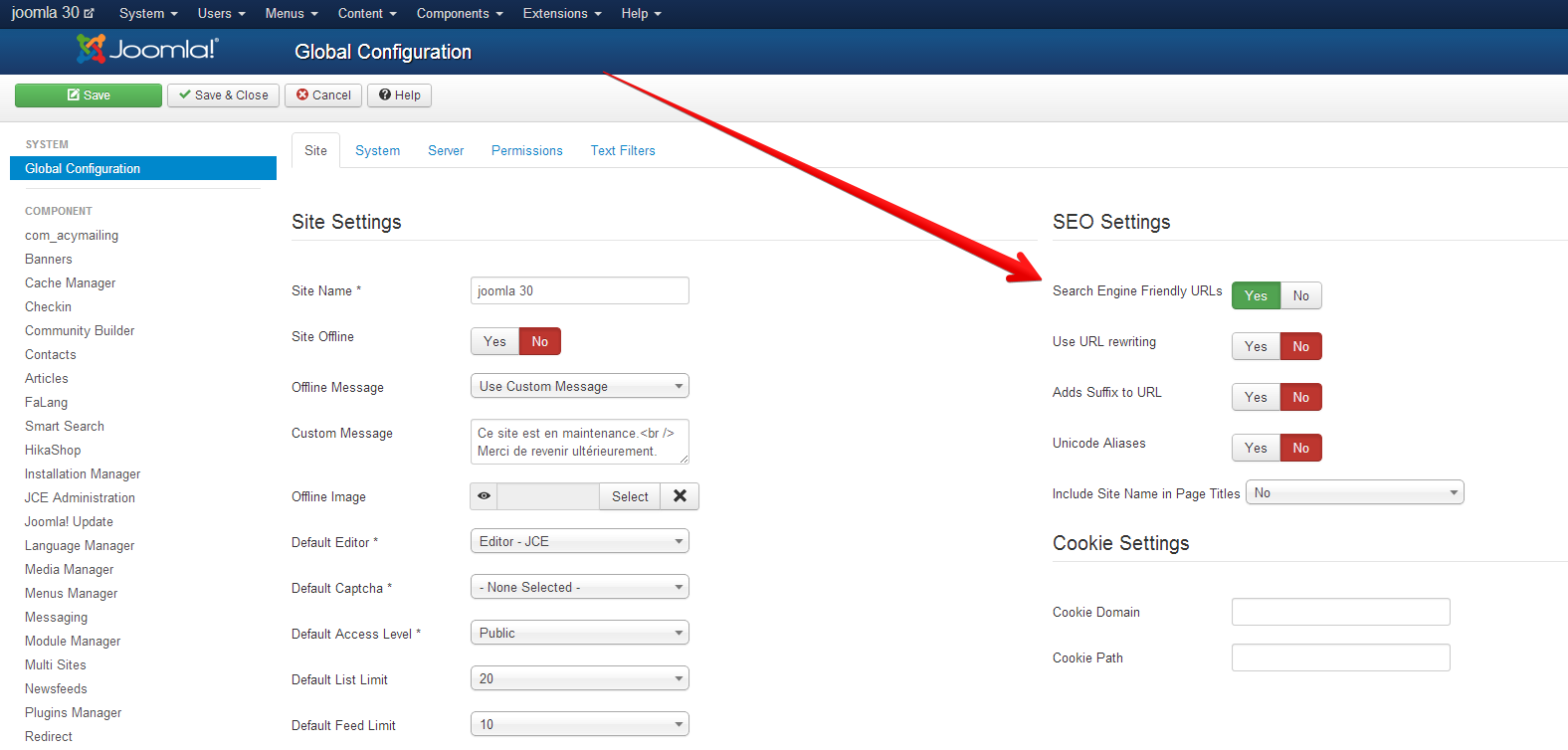
Task: Open the Offline Message dropdown
Action: [x=580, y=386]
